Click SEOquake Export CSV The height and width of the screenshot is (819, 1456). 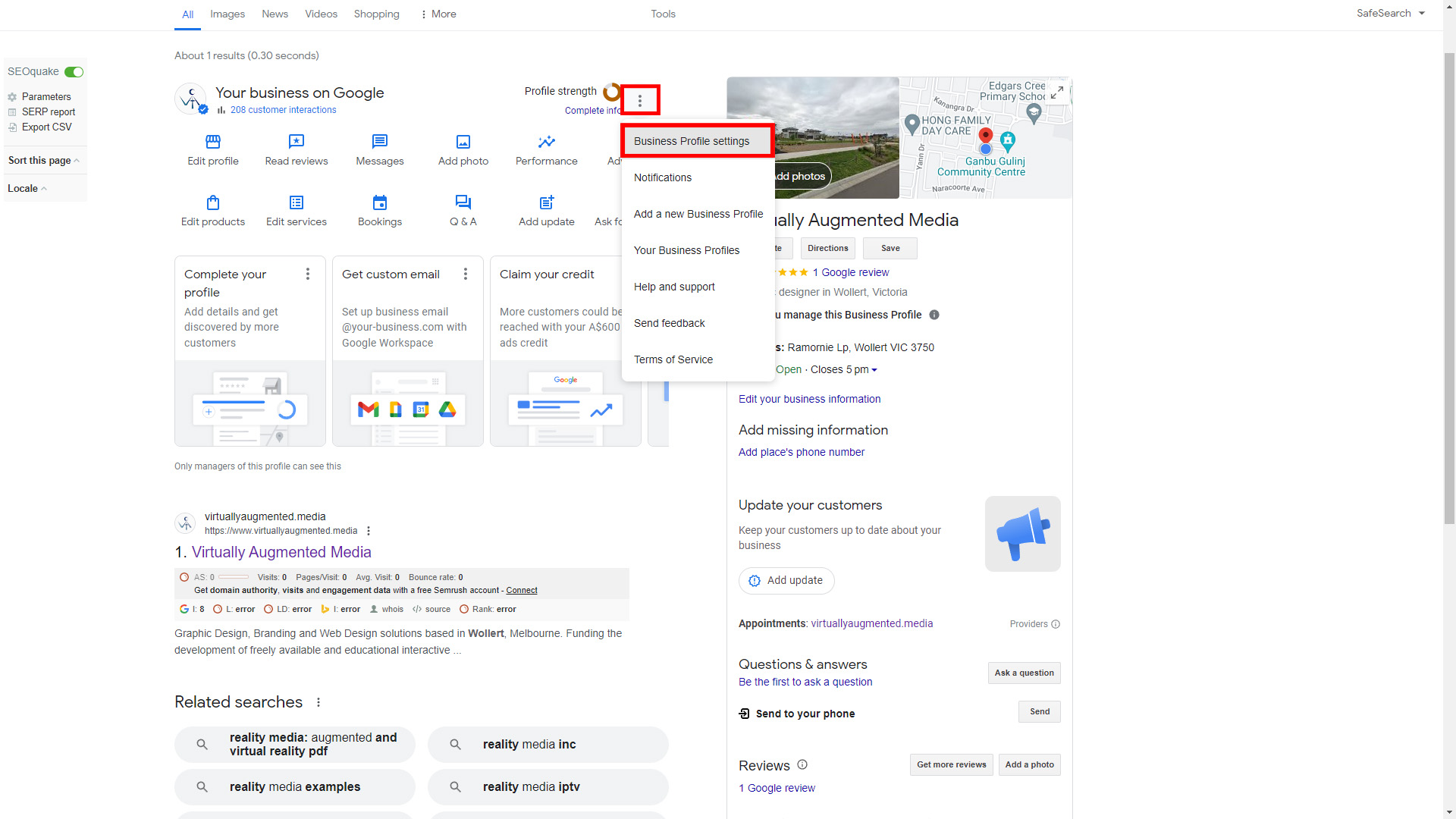47,127
